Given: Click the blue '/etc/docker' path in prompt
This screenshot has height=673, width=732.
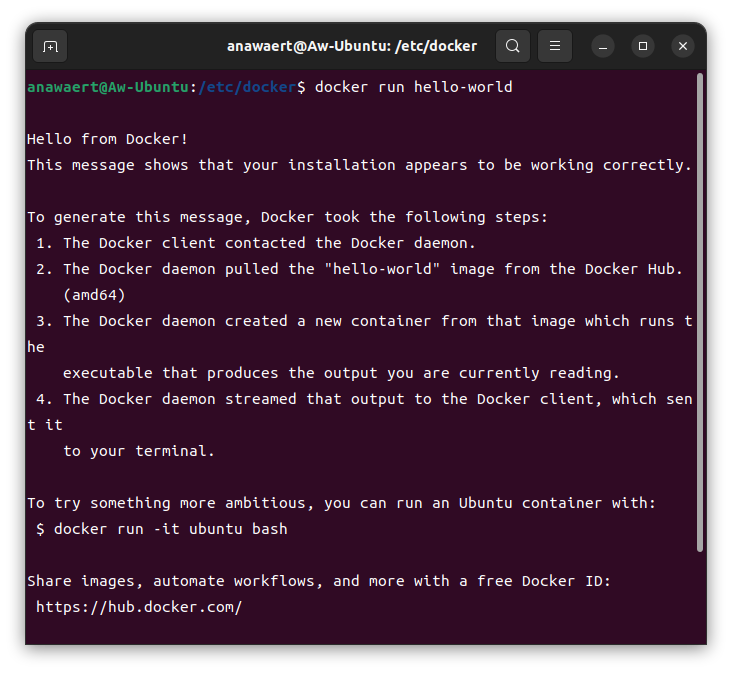Looking at the screenshot, I should 247,87.
